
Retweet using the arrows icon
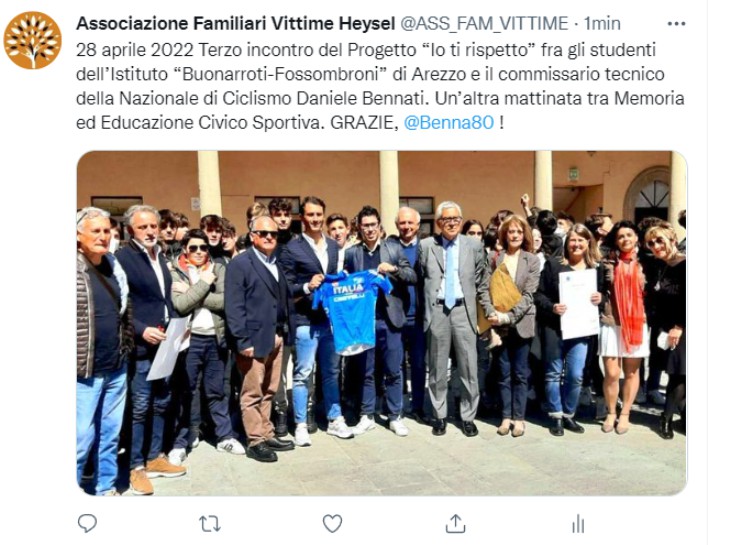(210, 524)
